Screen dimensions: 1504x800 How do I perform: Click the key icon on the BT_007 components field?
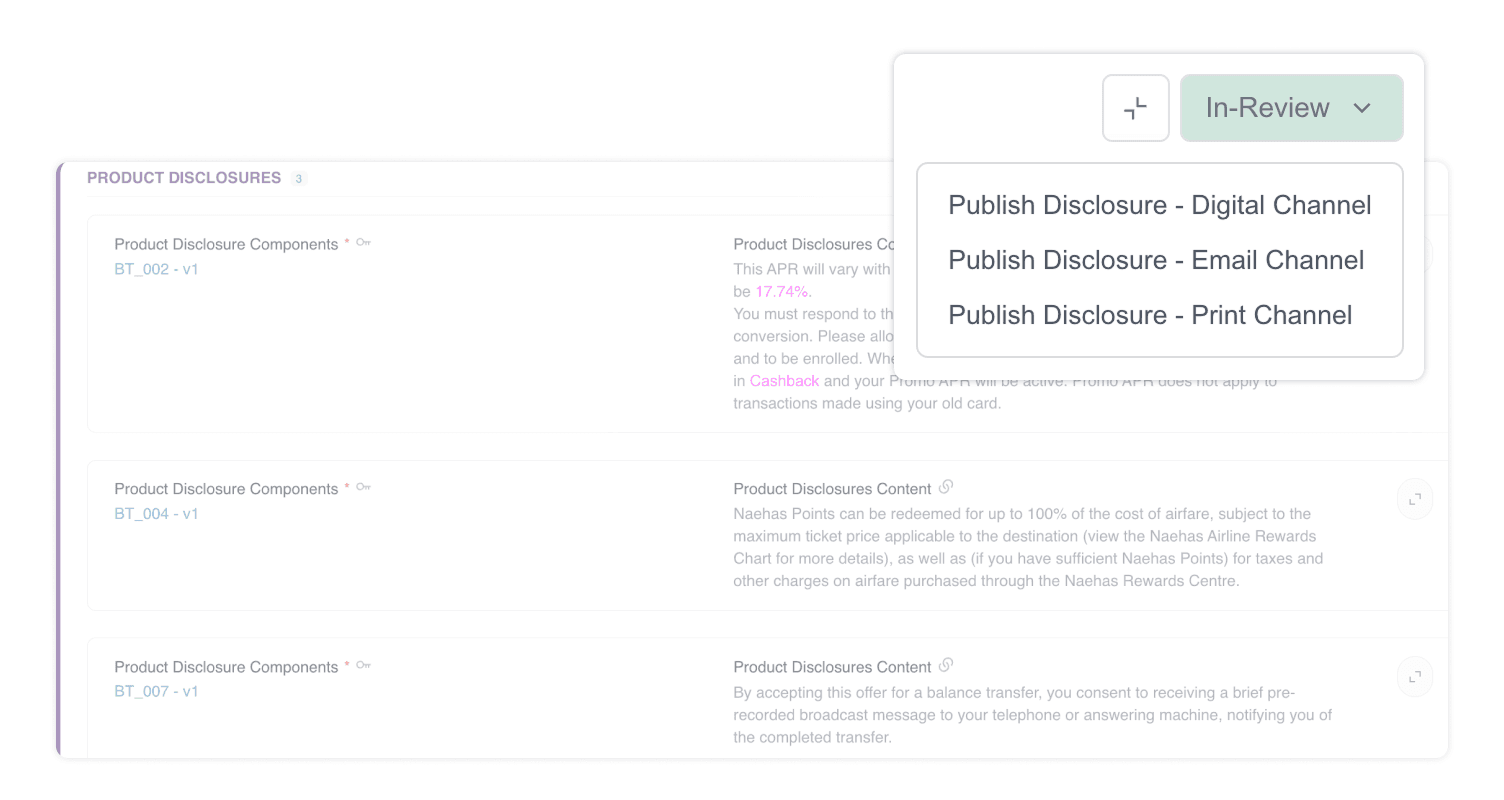tap(363, 665)
